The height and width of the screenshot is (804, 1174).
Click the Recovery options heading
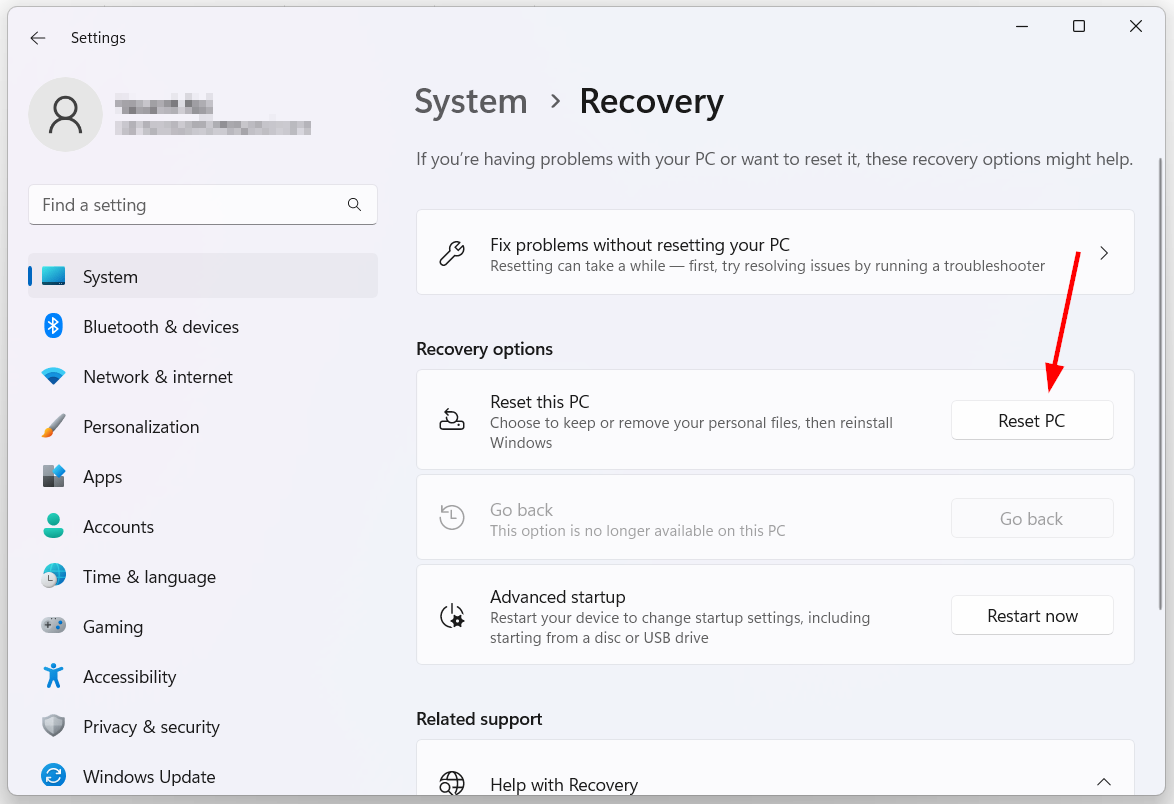point(484,349)
